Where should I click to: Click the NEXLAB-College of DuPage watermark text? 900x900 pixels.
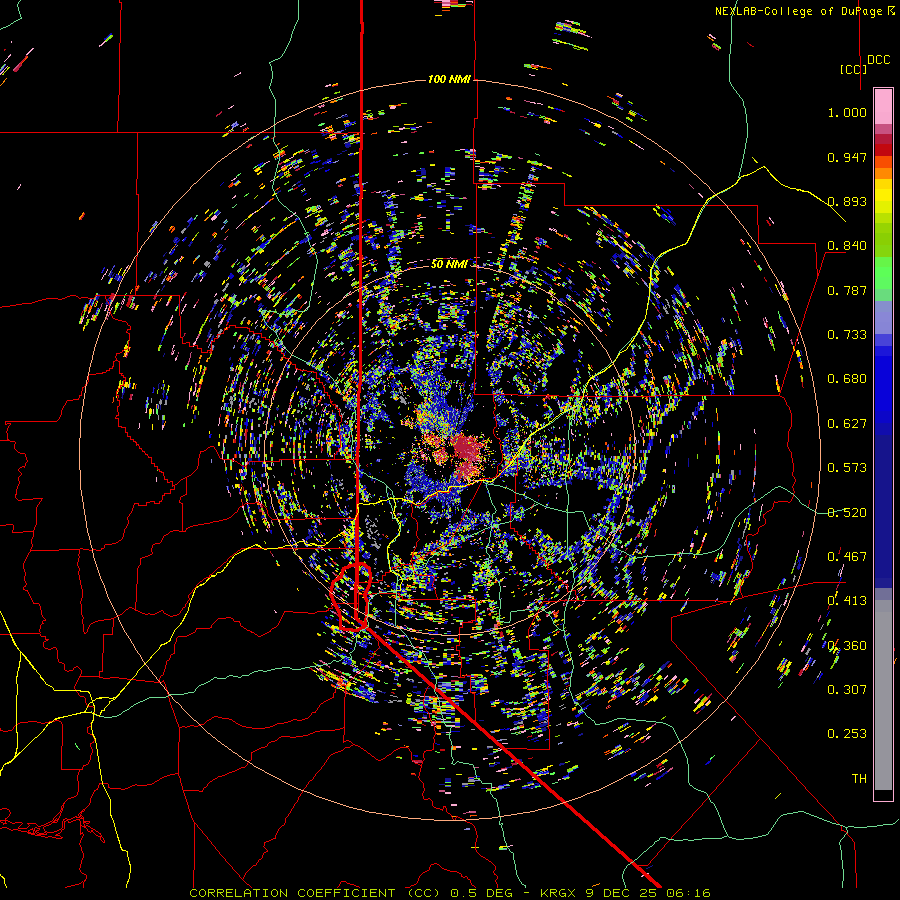(x=805, y=11)
